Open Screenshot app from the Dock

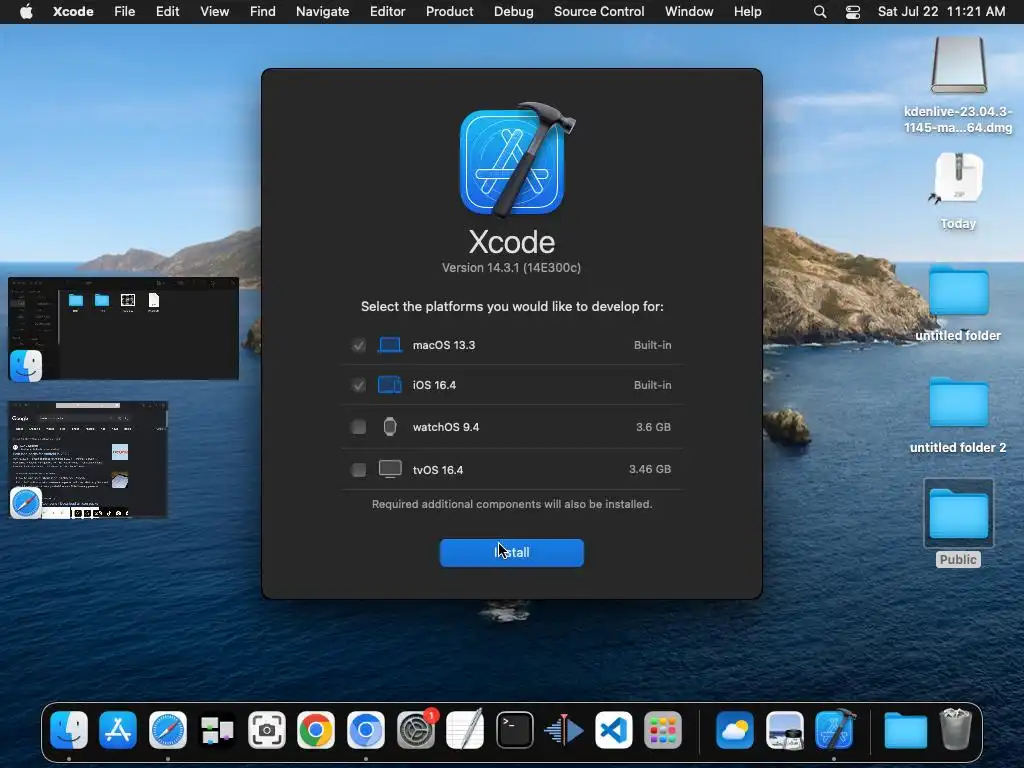coord(266,729)
